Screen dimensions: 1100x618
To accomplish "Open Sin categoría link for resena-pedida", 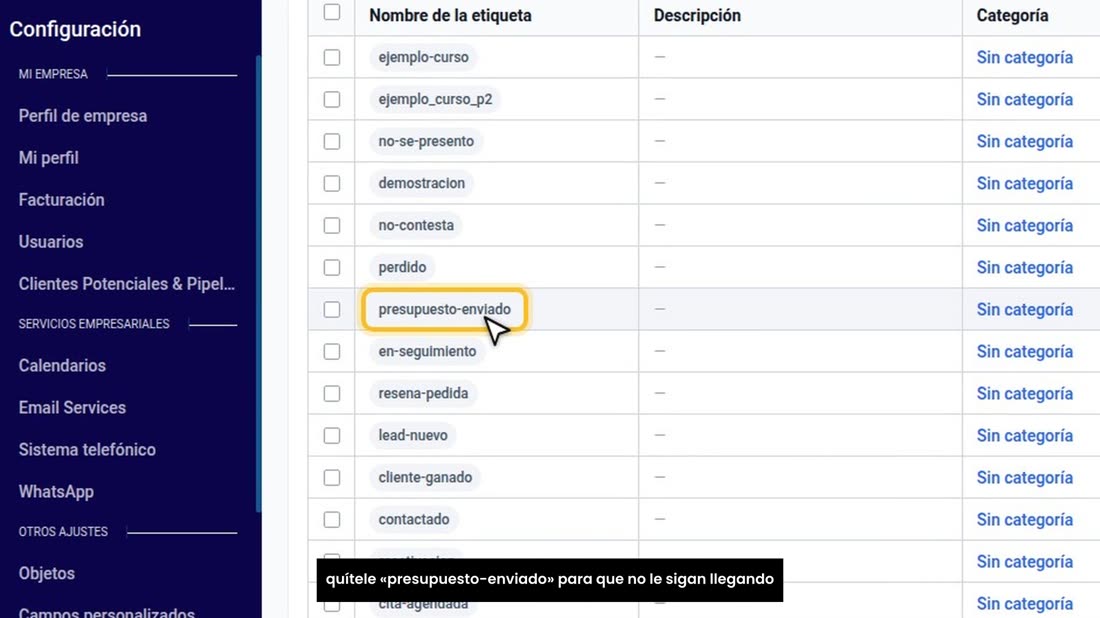I will click(x=1025, y=394).
